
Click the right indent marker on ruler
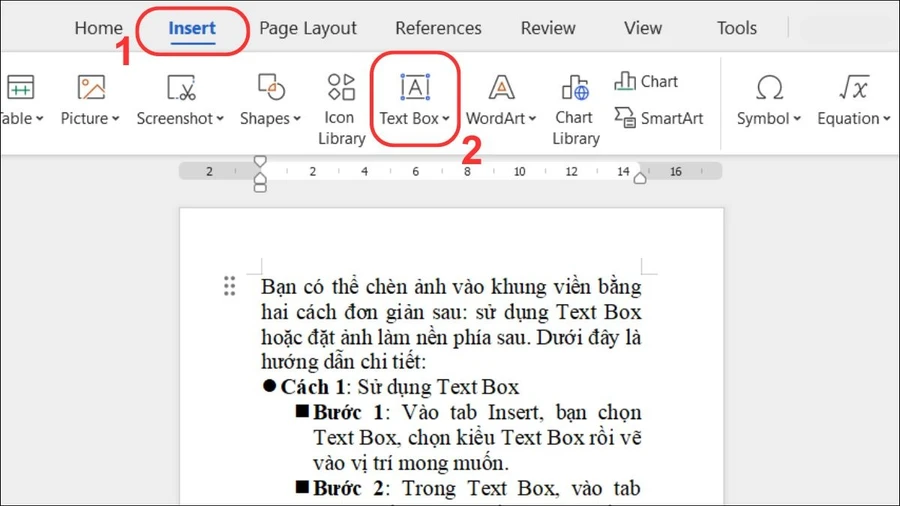click(x=640, y=178)
